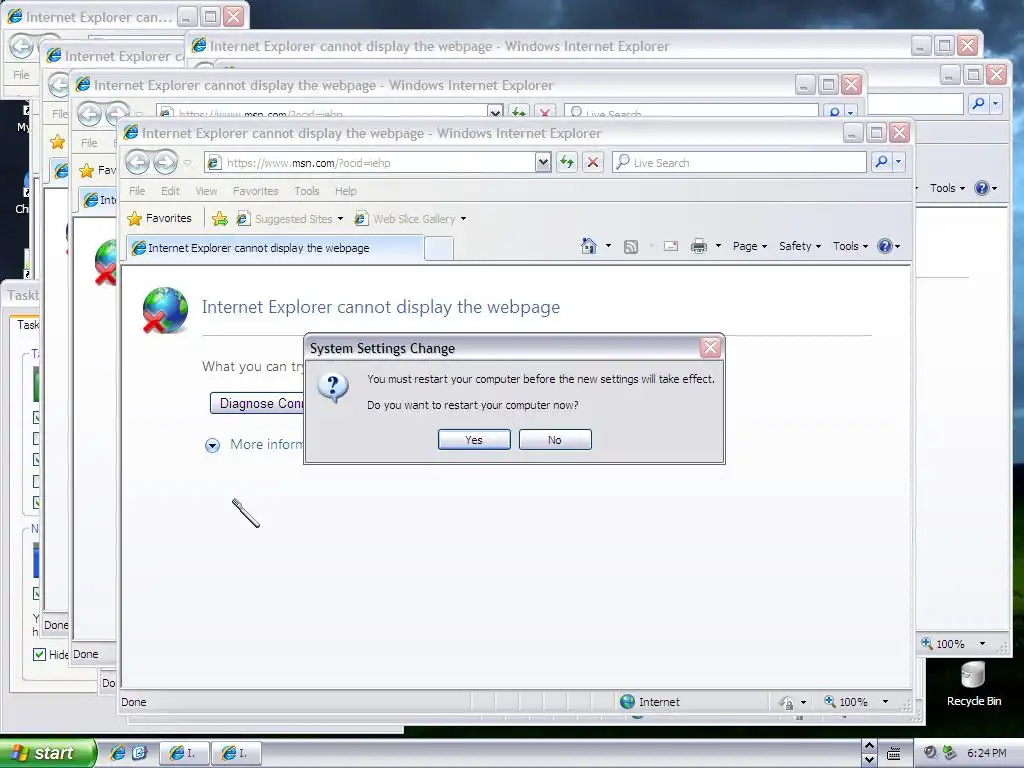Click search magnifier icon in back IE window
Screen dimensions: 1024x768
coord(978,103)
